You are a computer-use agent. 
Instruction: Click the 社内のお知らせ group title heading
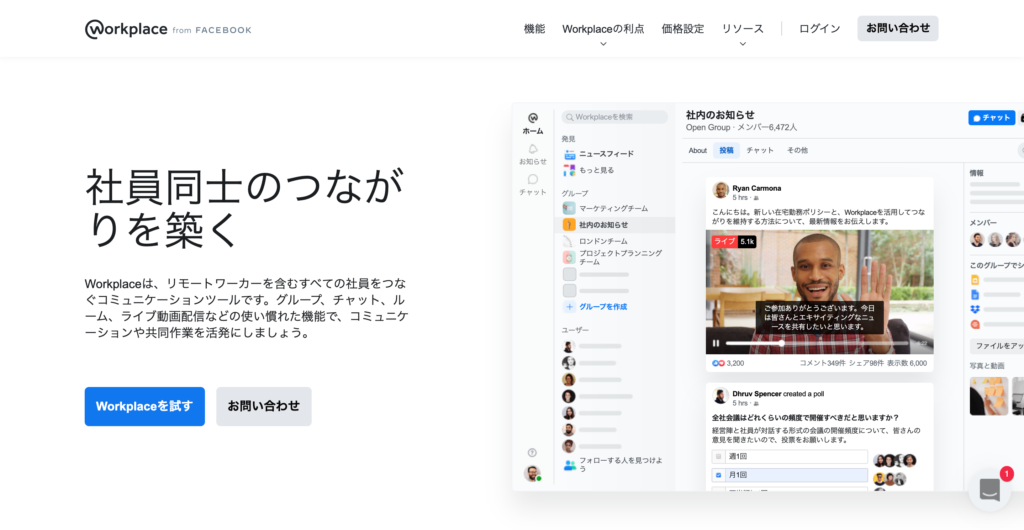720,115
